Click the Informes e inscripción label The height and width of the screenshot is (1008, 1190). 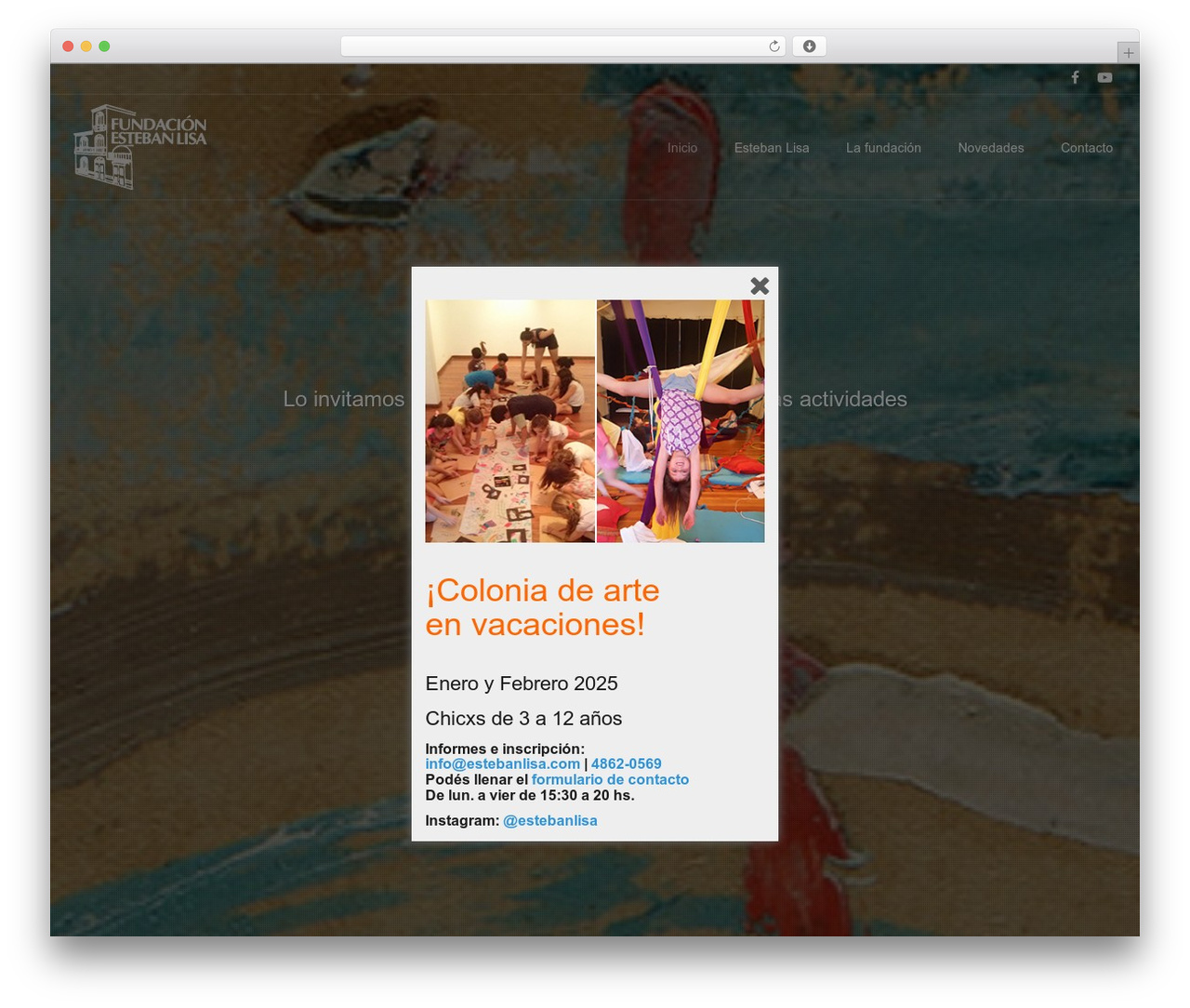point(505,749)
